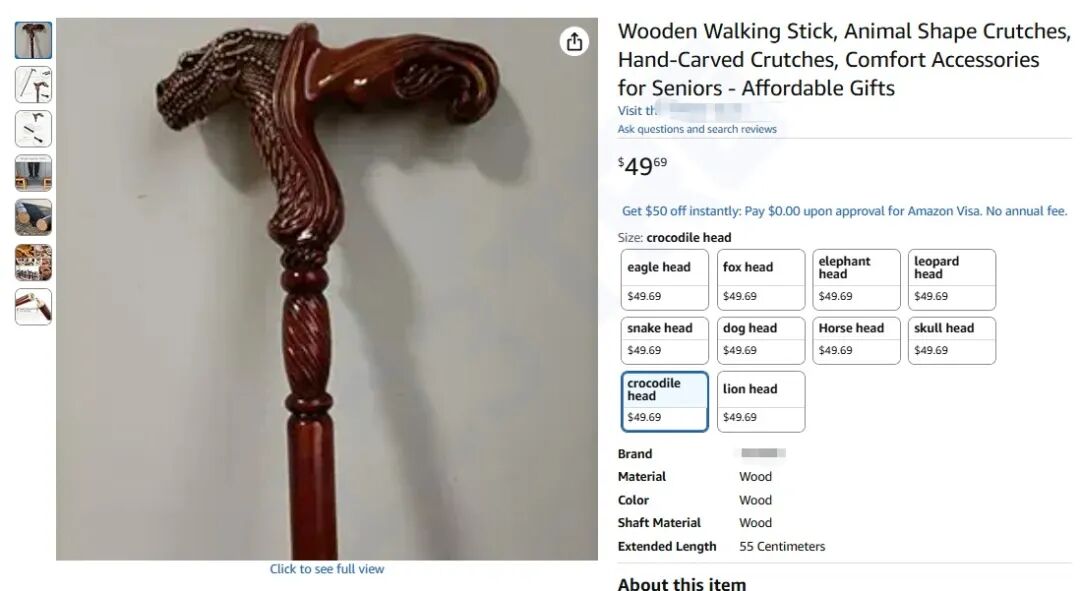Select the third product thumbnail
The image size is (1080, 591).
[x=33, y=129]
